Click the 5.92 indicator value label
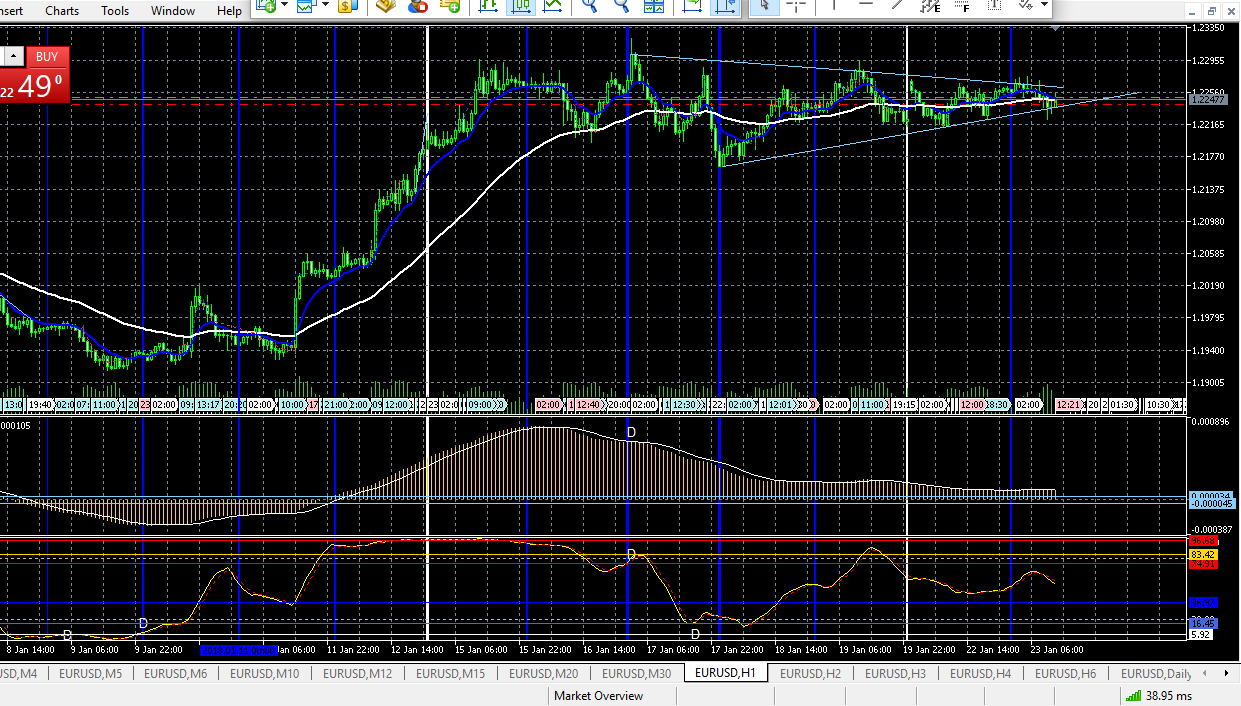 pos(1200,634)
